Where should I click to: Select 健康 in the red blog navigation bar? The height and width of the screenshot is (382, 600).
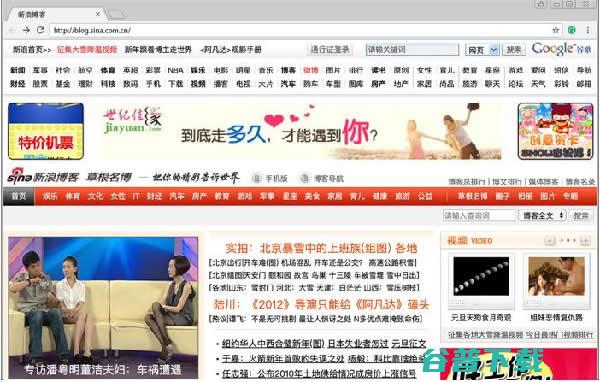[x=380, y=196]
